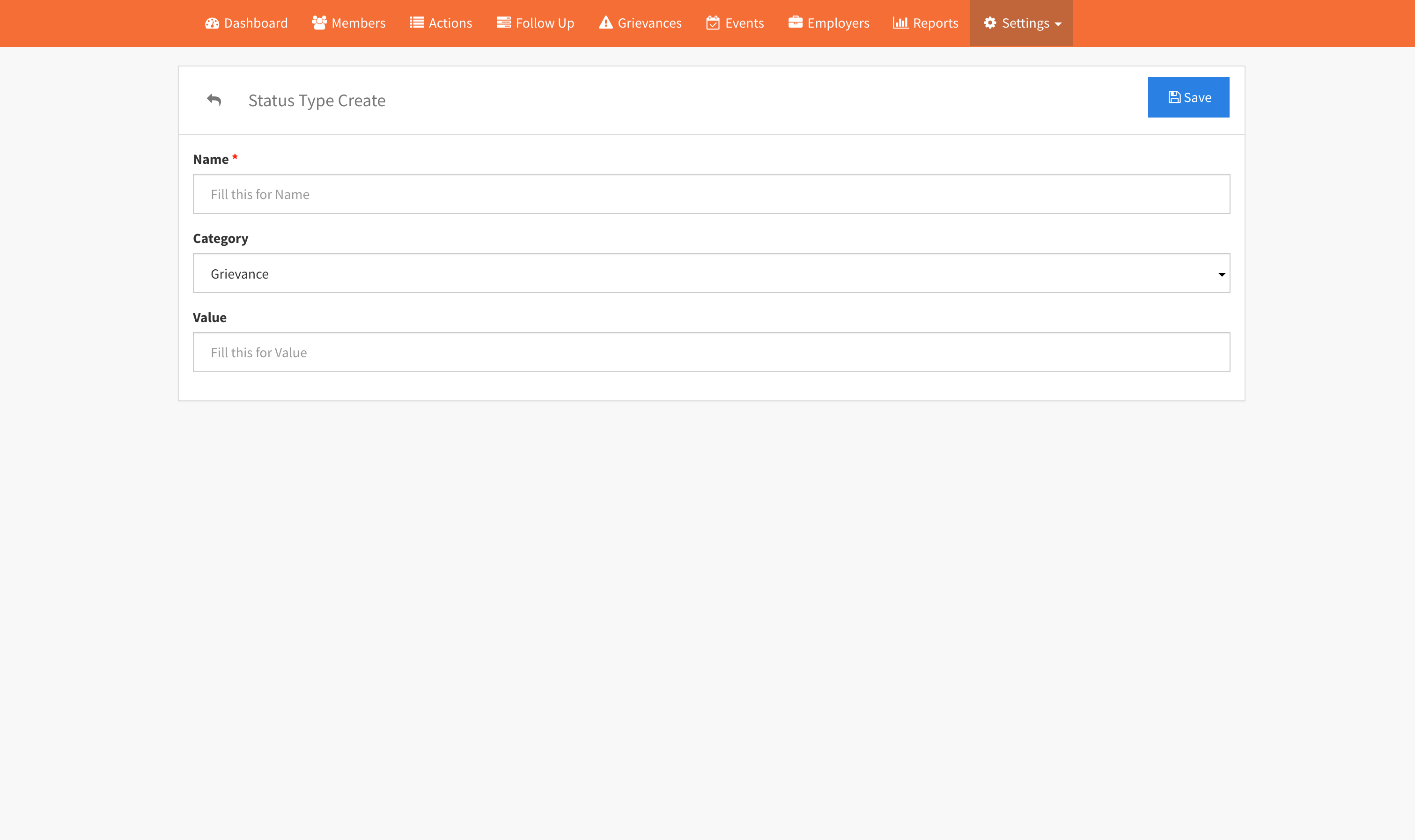Image resolution: width=1415 pixels, height=840 pixels.
Task: Click the 'Value' field label
Action: 209,317
